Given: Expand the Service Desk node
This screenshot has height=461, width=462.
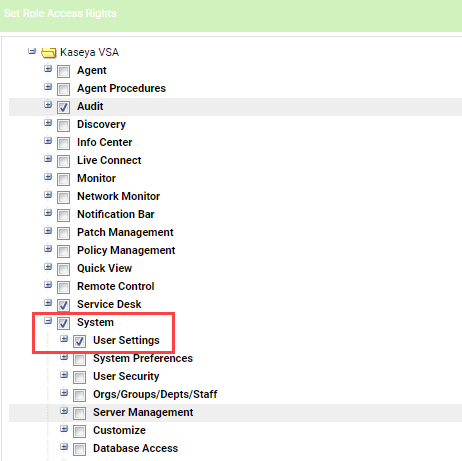Looking at the screenshot, I should click(48, 303).
